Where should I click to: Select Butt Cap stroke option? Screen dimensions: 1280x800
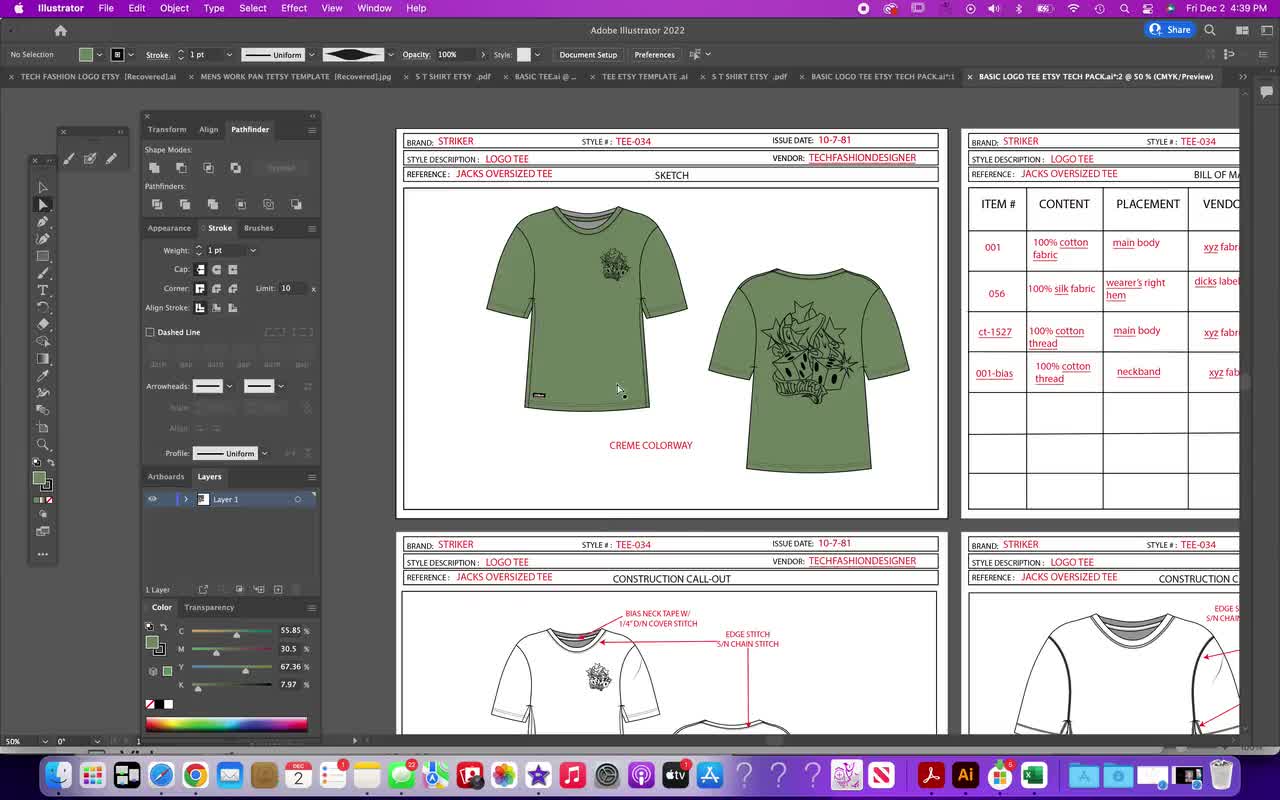click(200, 269)
